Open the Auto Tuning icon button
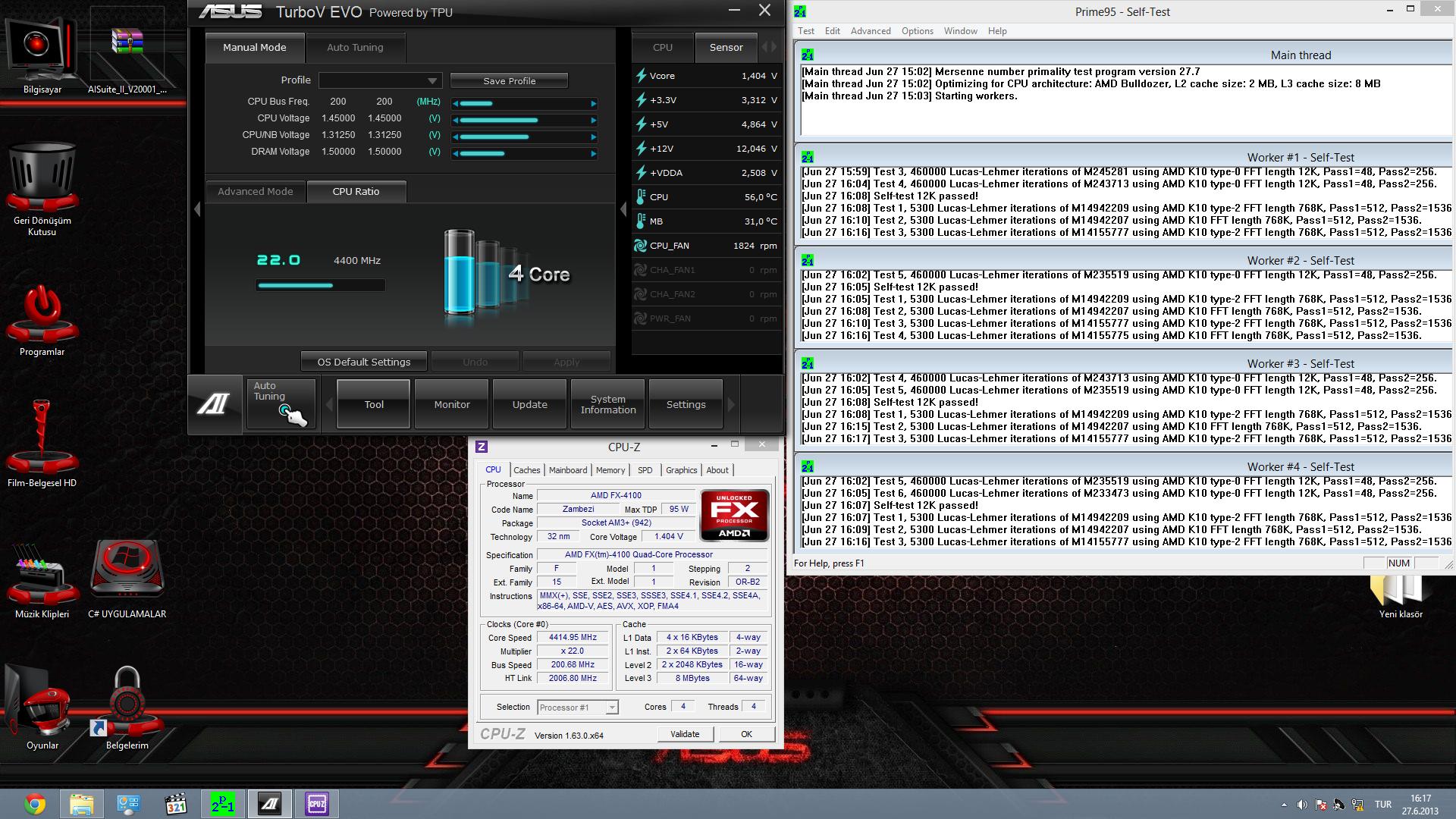Image resolution: width=1456 pixels, height=819 pixels. click(281, 405)
